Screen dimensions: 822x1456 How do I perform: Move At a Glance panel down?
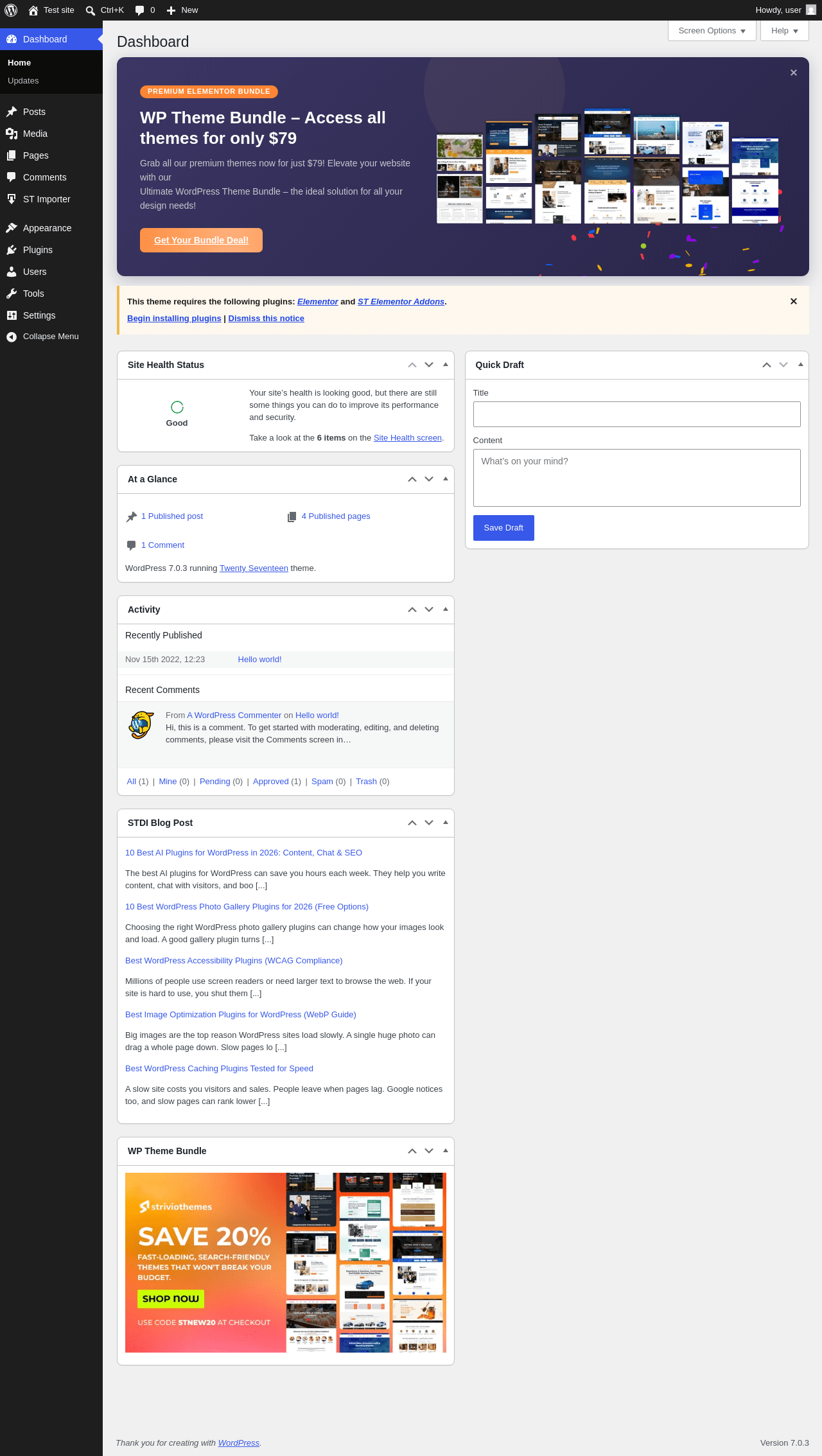point(429,479)
